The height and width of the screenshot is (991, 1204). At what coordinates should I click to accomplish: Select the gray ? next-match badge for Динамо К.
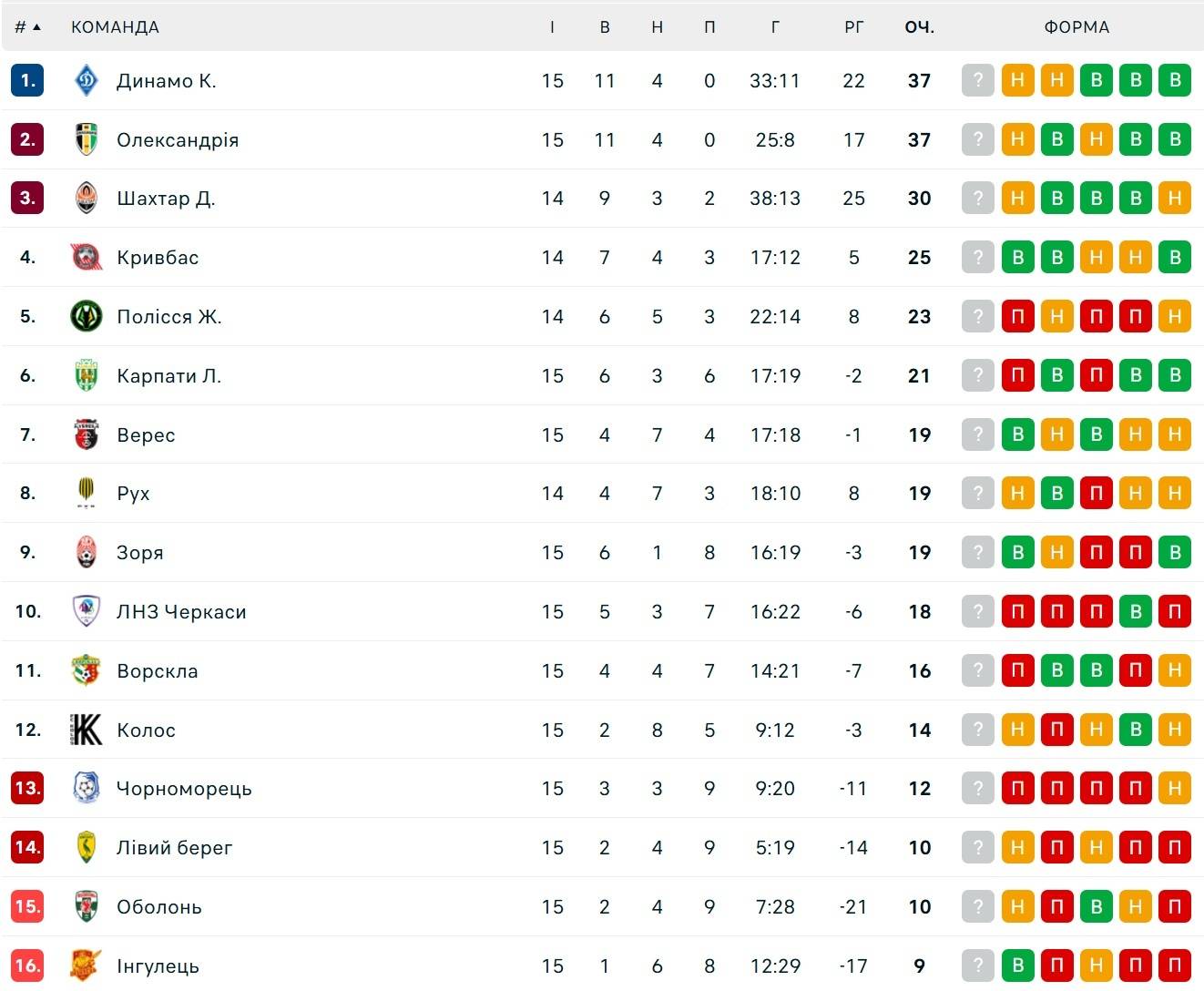tap(978, 80)
